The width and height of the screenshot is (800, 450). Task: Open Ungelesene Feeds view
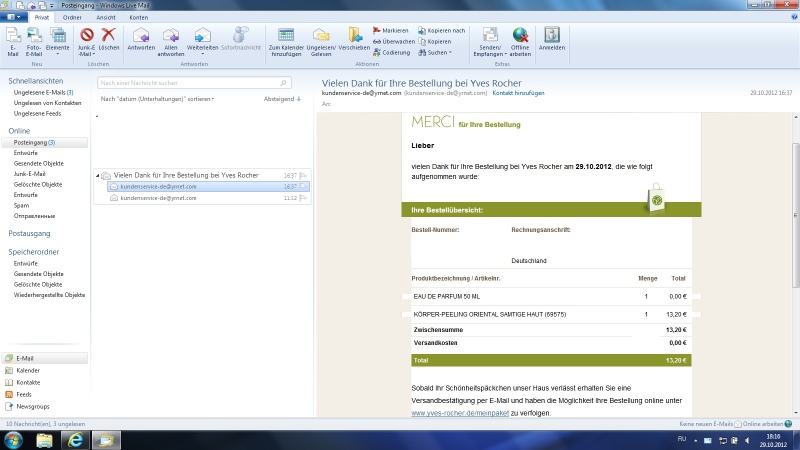point(37,113)
